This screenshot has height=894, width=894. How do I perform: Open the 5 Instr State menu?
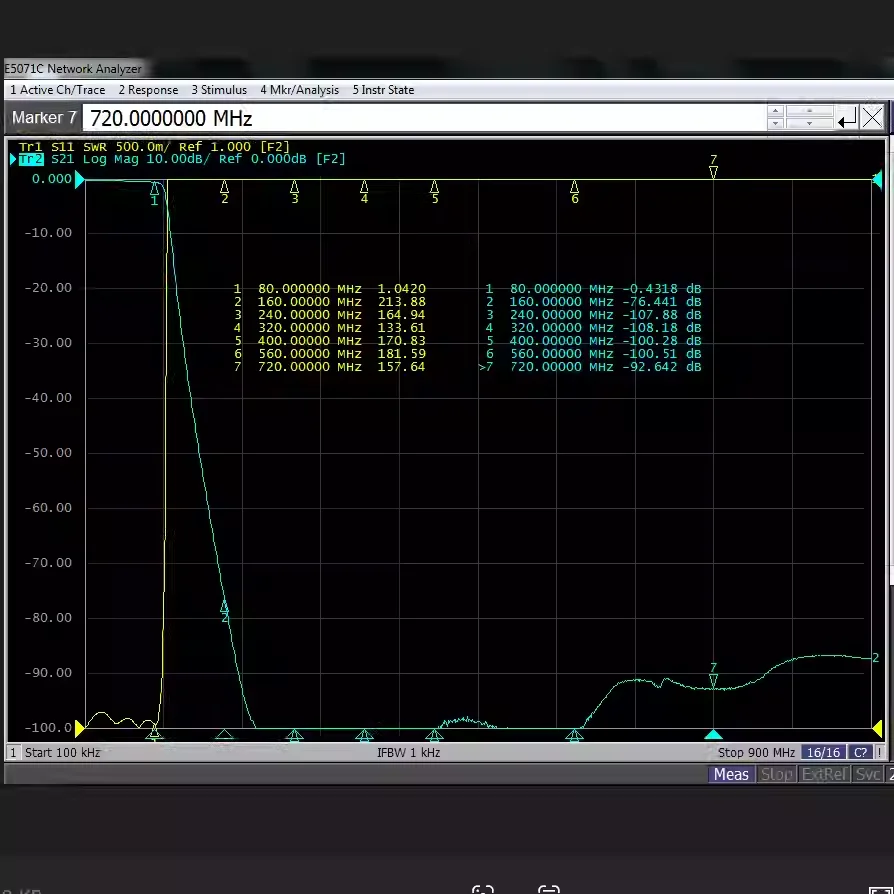tap(383, 90)
